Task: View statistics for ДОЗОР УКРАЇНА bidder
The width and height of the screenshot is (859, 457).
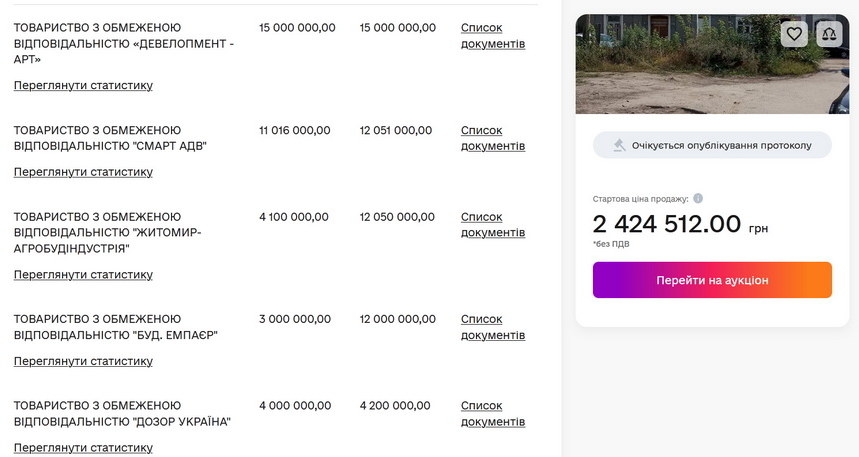Action: pyautogui.click(x=83, y=447)
